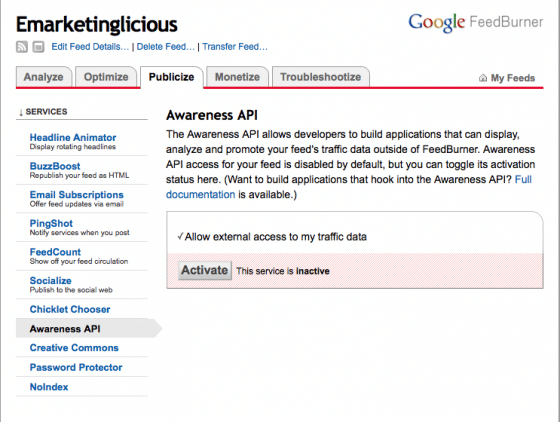Collapse the Services section header

pos(43,112)
